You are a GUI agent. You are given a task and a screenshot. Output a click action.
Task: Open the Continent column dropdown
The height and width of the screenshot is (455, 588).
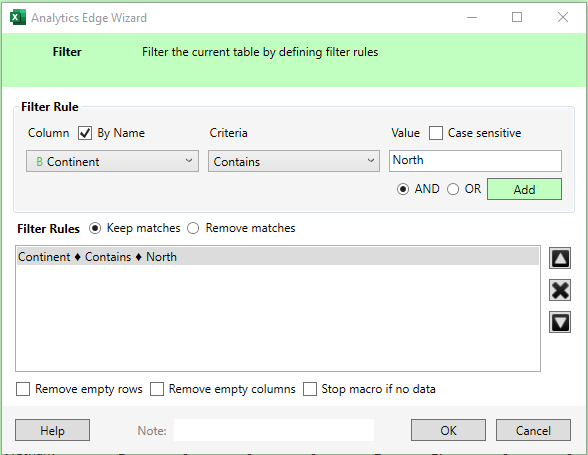112,161
